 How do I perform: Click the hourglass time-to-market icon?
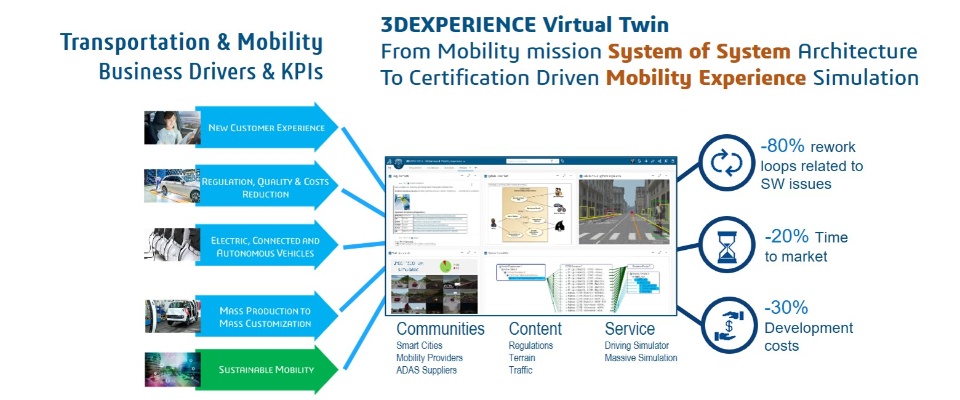click(726, 245)
